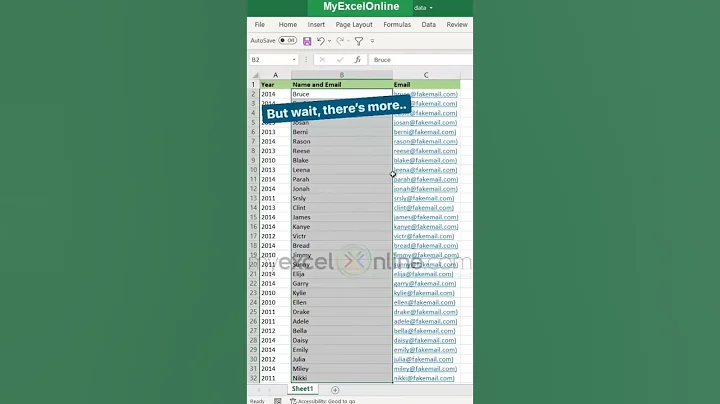The height and width of the screenshot is (404, 720).
Task: Switch to the Sheet1 tab
Action: coord(302,389)
